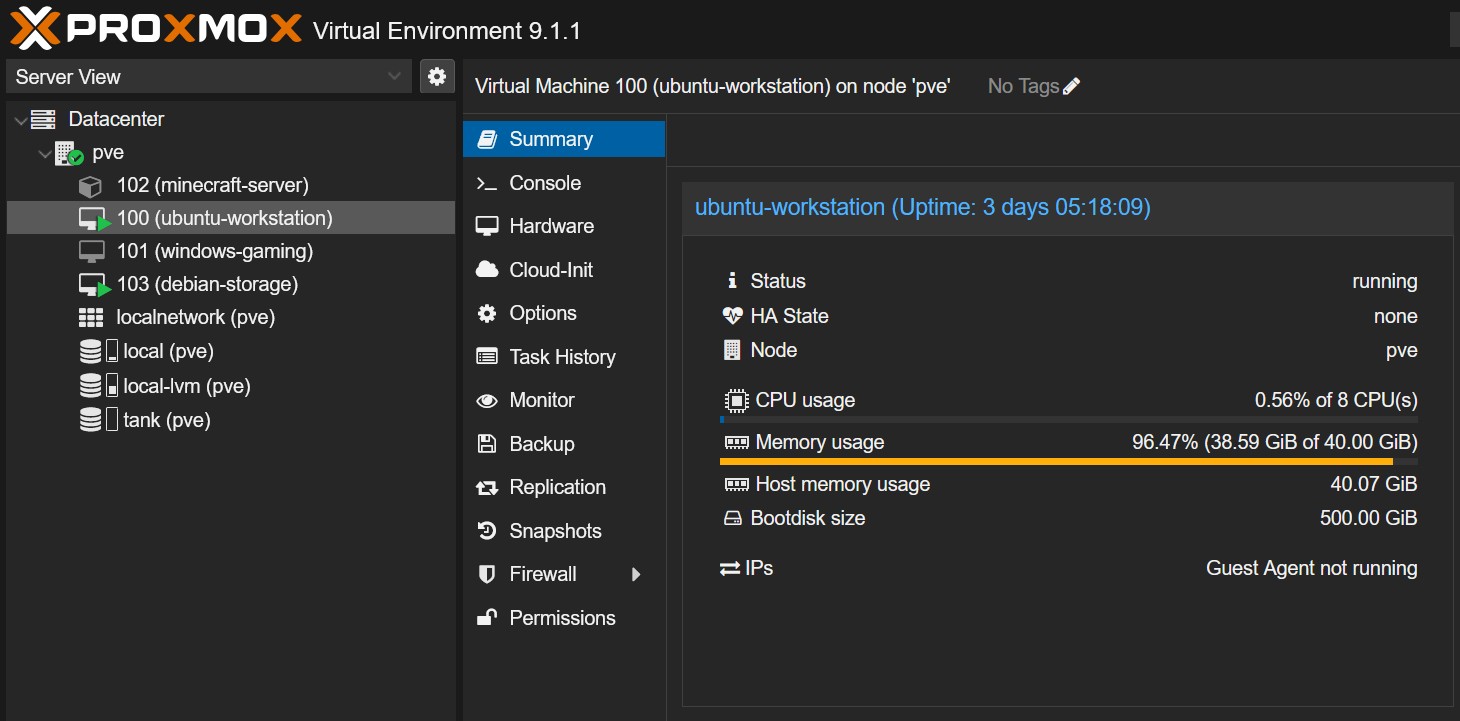1460x721 pixels.
Task: Click the Task History list icon
Action: (487, 357)
